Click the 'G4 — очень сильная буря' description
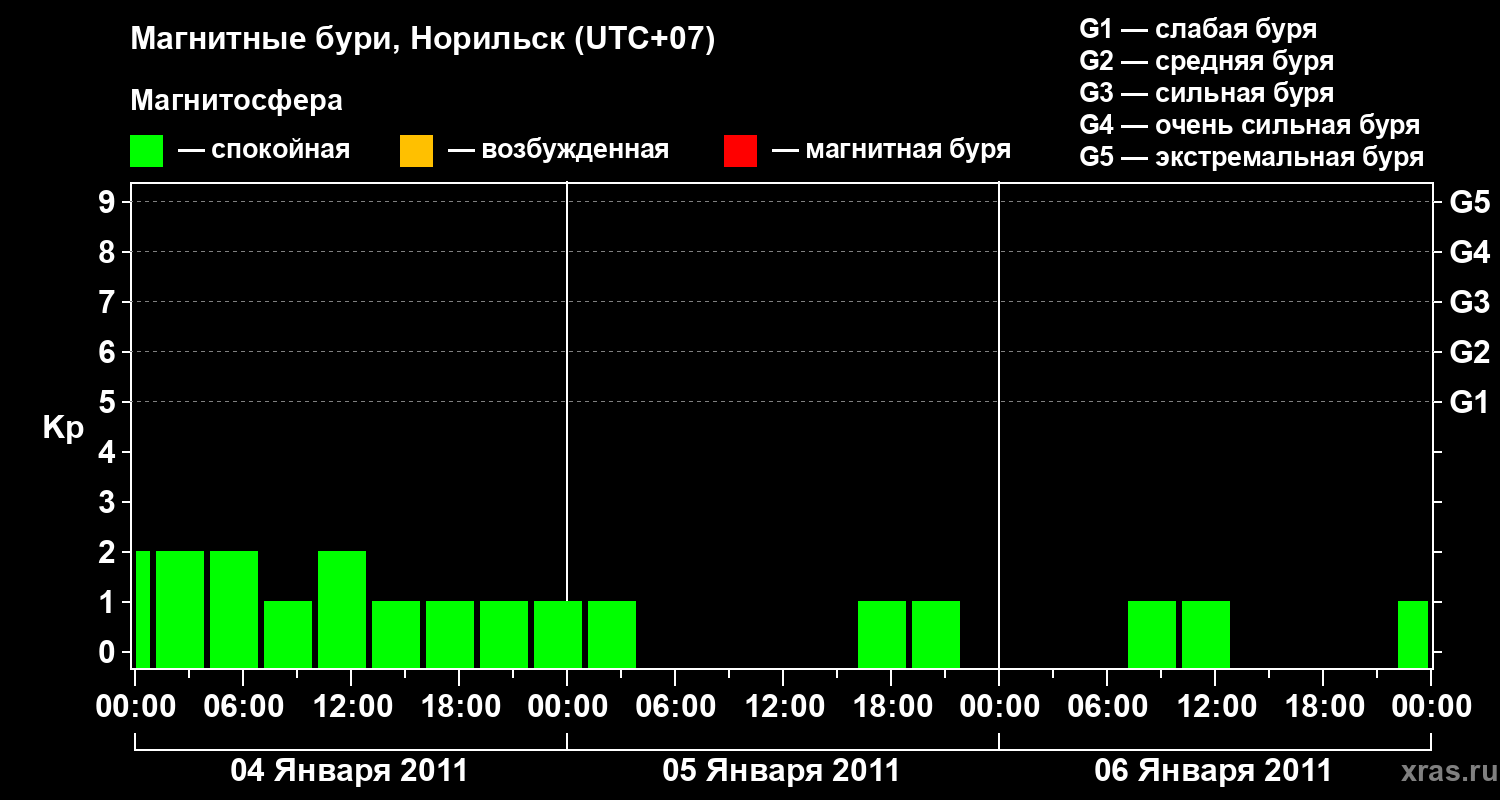Image resolution: width=1500 pixels, height=800 pixels. point(1250,125)
